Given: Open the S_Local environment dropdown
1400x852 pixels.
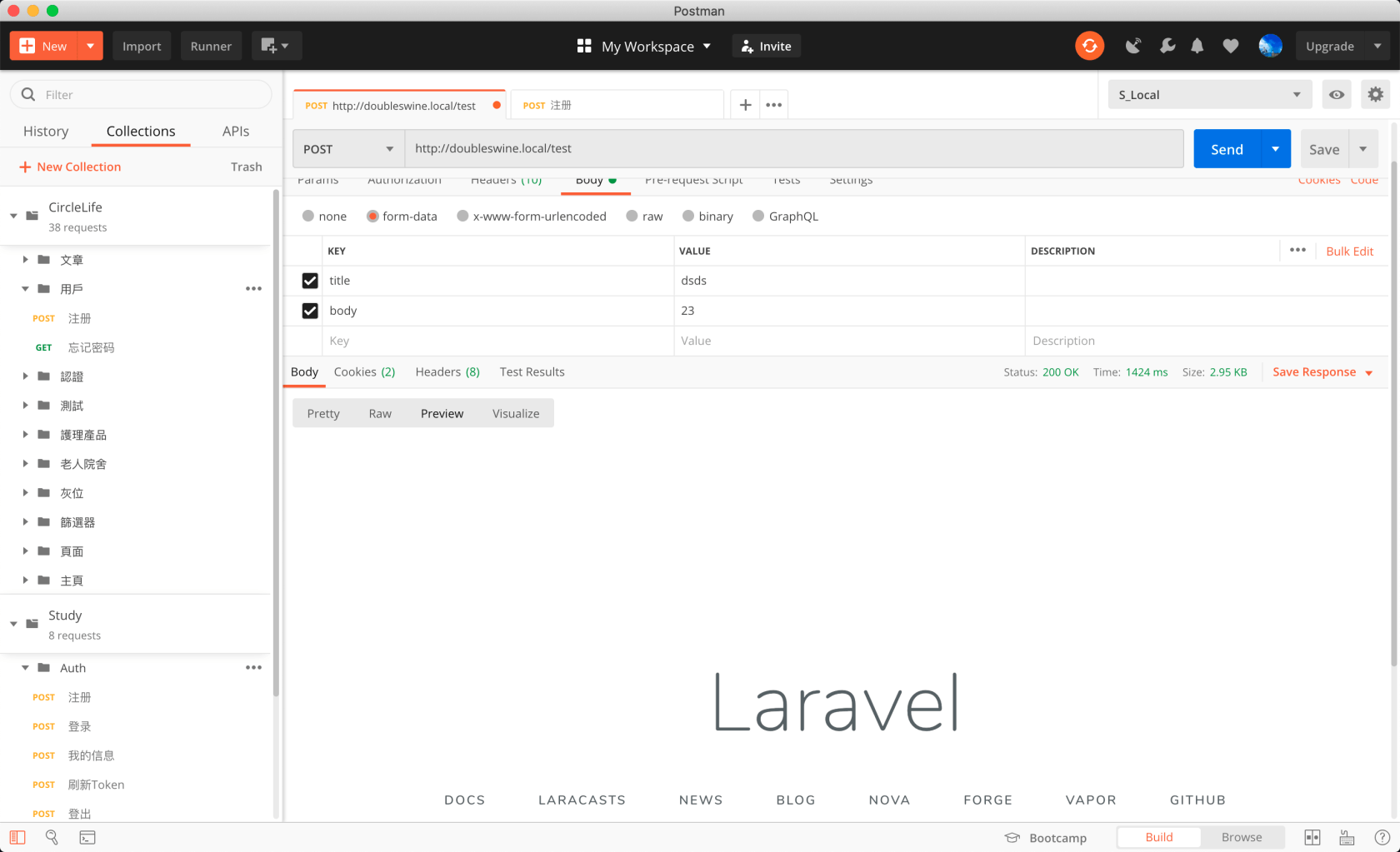Looking at the screenshot, I should tap(1210, 95).
